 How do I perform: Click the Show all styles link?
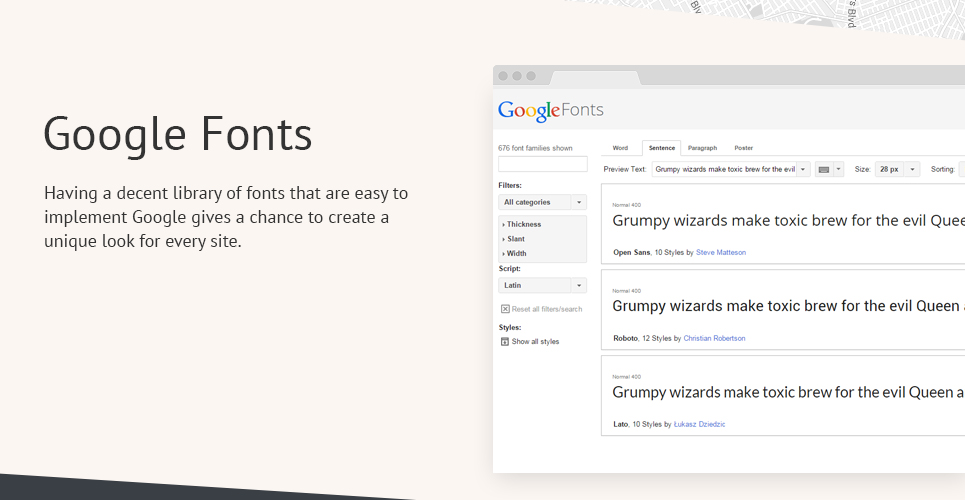[x=535, y=342]
